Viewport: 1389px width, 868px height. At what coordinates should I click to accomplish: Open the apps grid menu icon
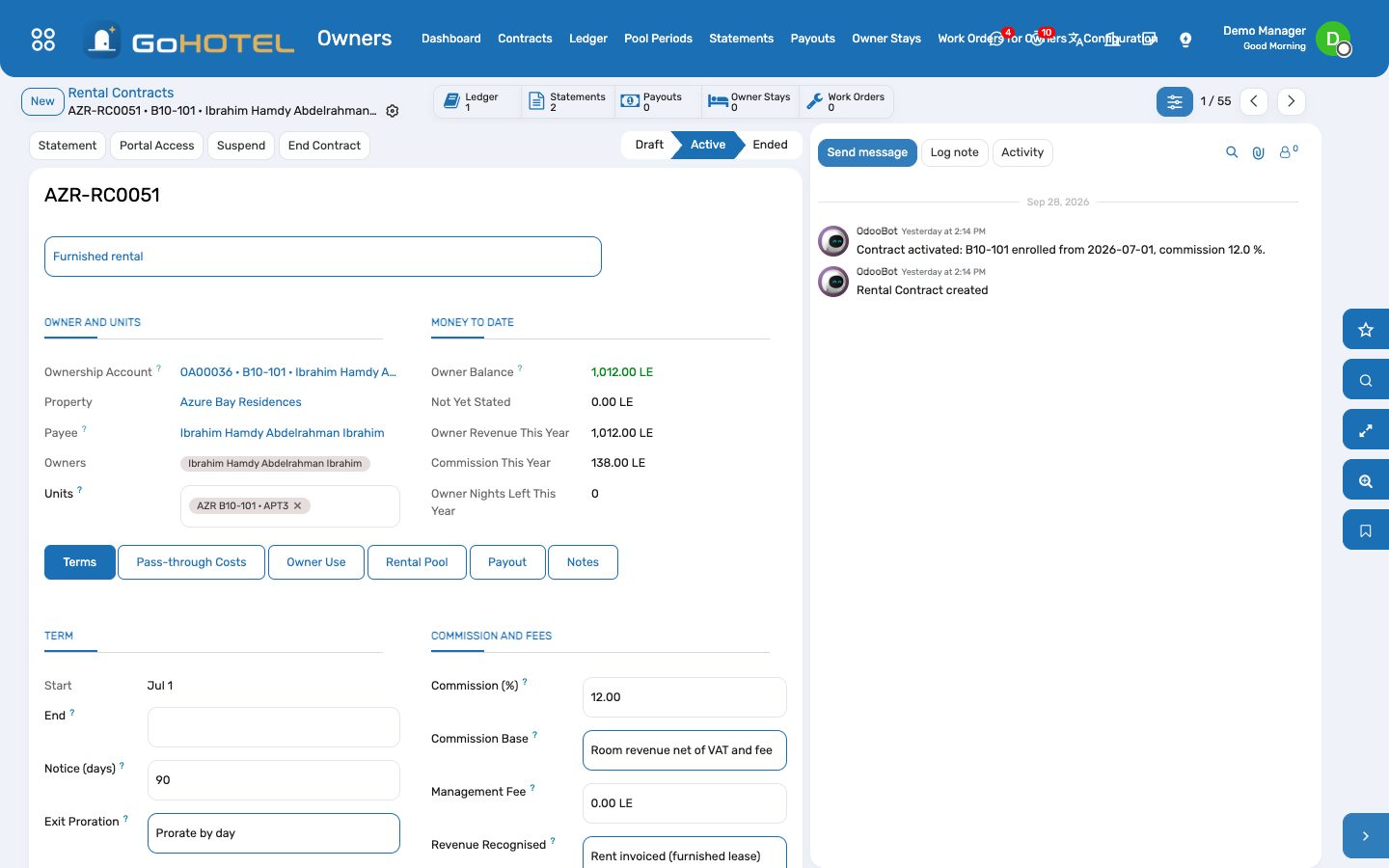(x=43, y=40)
